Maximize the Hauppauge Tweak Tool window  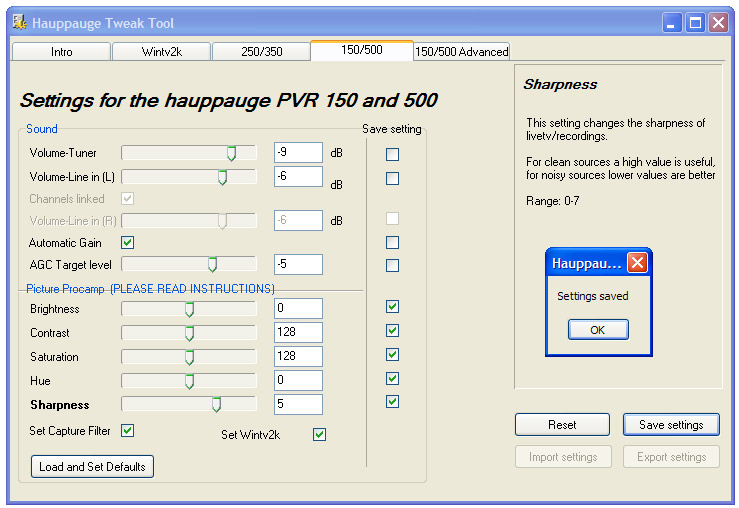pos(695,23)
